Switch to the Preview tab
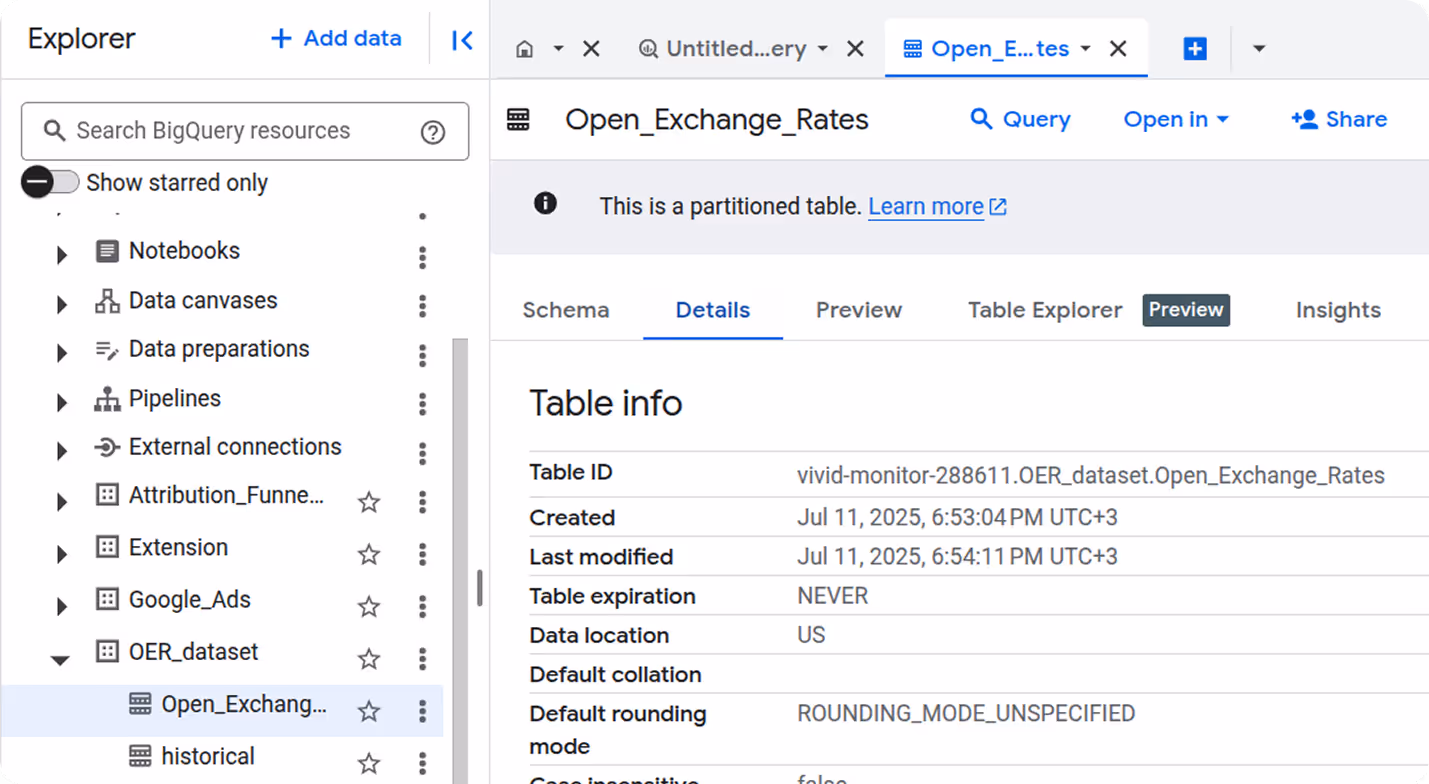Image resolution: width=1429 pixels, height=784 pixels. (859, 310)
